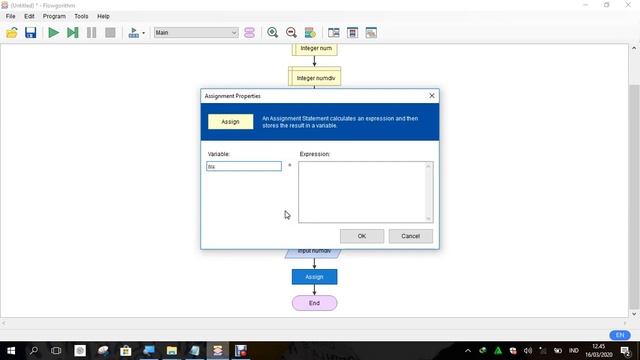
Task: Open File Explorer from taskbar
Action: 172,351
